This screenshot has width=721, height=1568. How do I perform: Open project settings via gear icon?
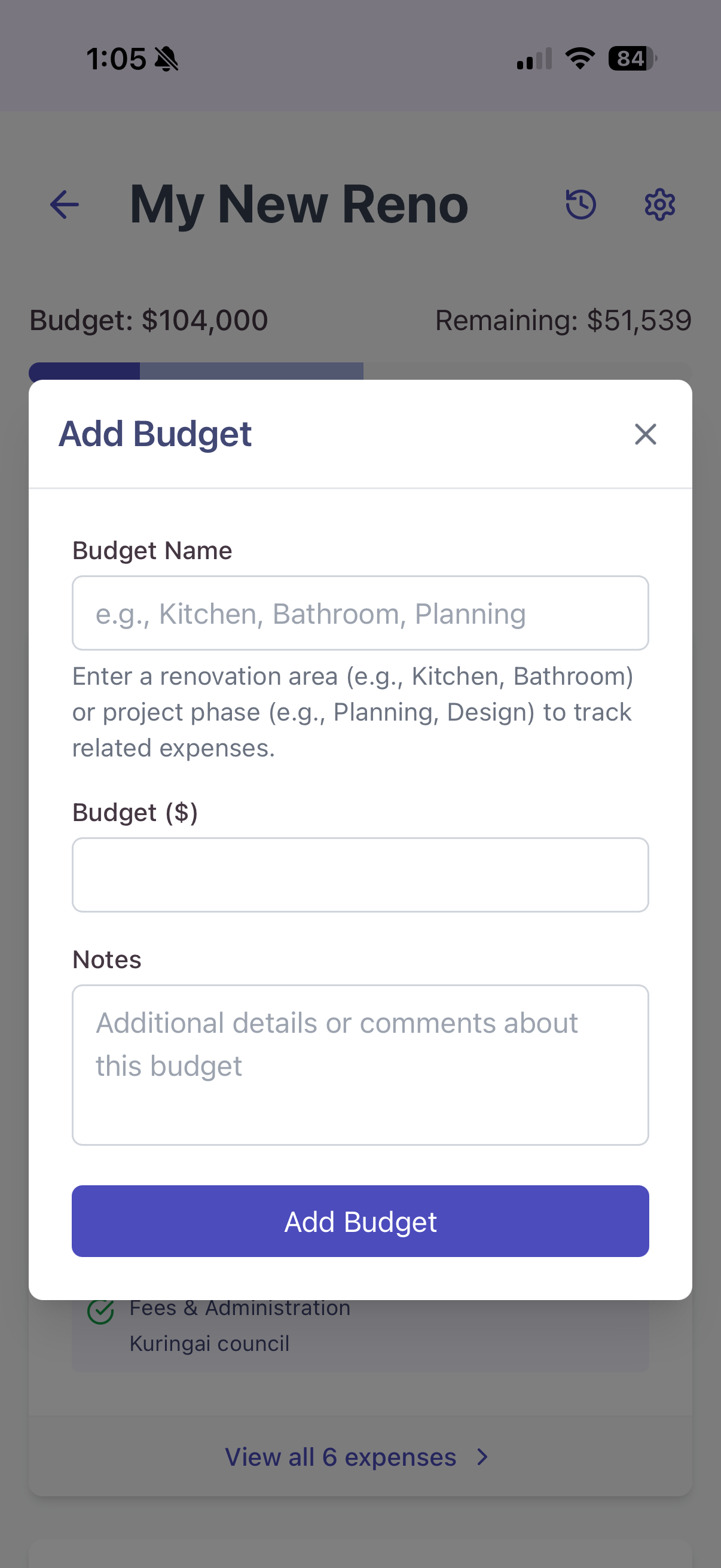click(659, 204)
